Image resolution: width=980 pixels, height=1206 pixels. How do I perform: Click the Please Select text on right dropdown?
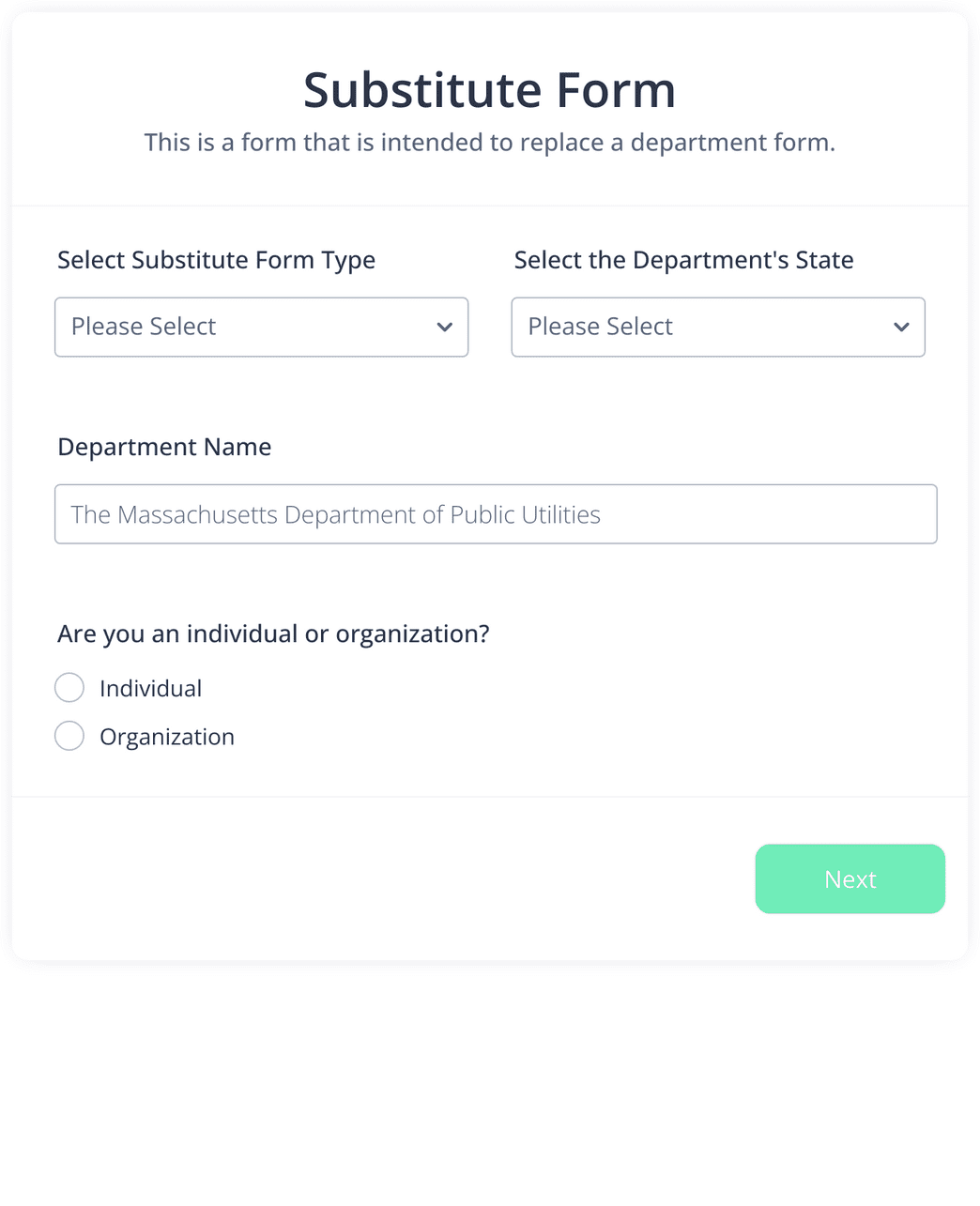pyautogui.click(x=600, y=327)
